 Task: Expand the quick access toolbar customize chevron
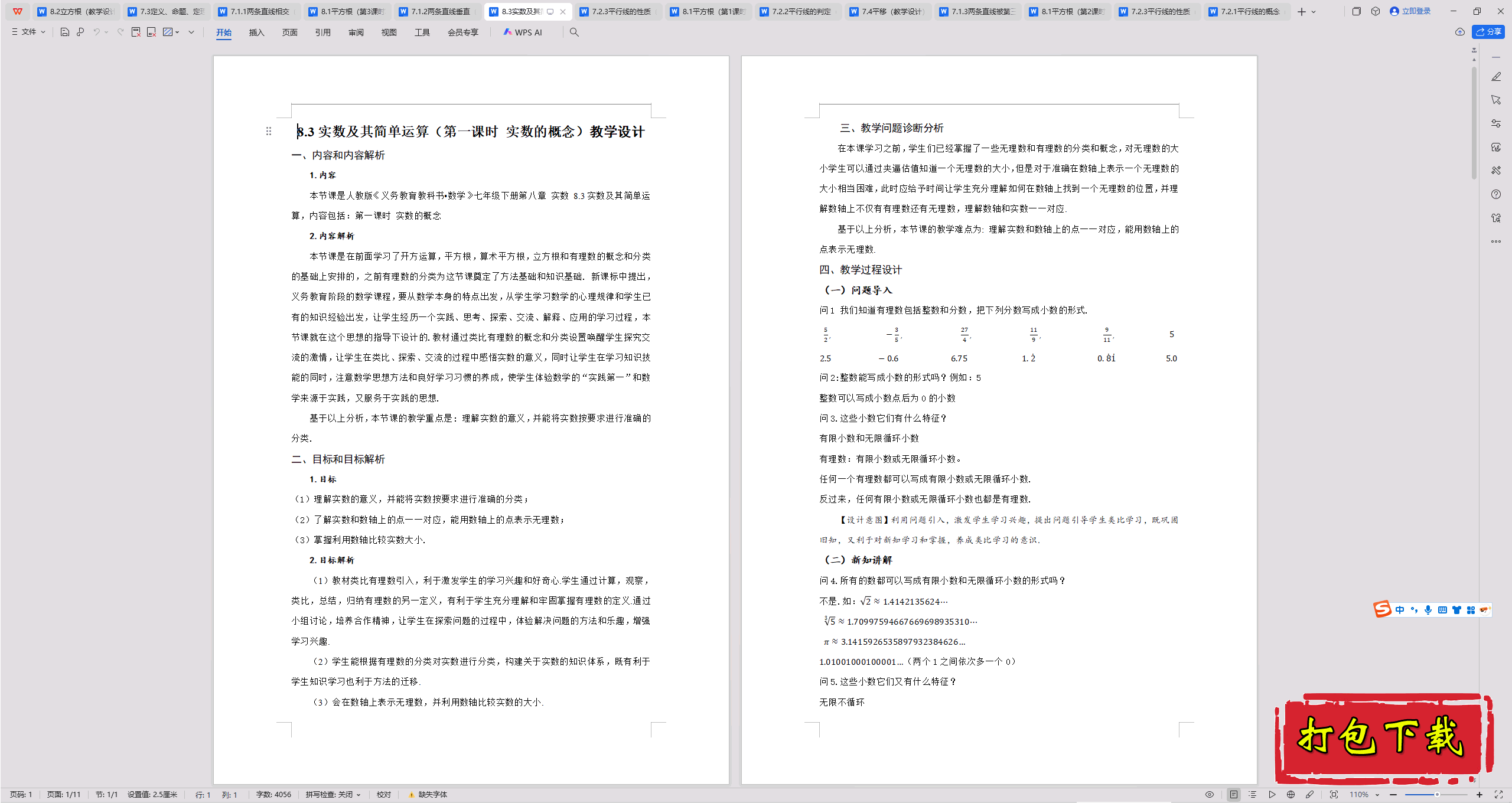[x=191, y=32]
